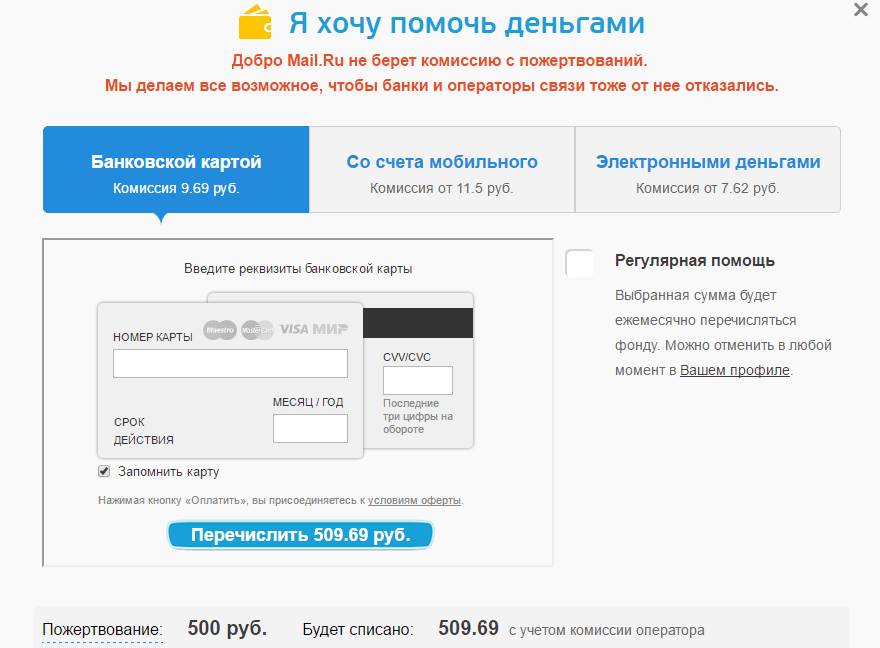Click the МИР payment system logo
Screen dimensions: 880x648
pyautogui.click(x=330, y=329)
